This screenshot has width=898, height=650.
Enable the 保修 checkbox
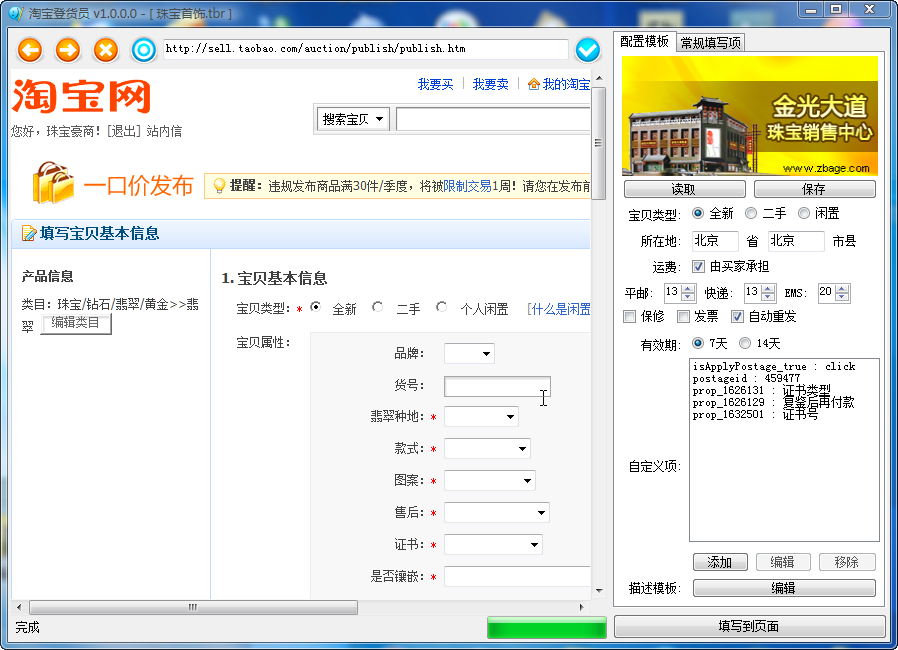629,316
